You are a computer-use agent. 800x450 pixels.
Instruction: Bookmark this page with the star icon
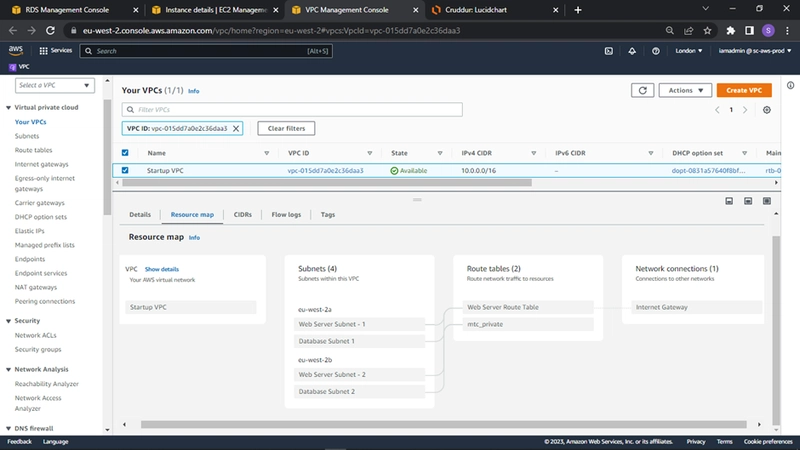coord(707,31)
